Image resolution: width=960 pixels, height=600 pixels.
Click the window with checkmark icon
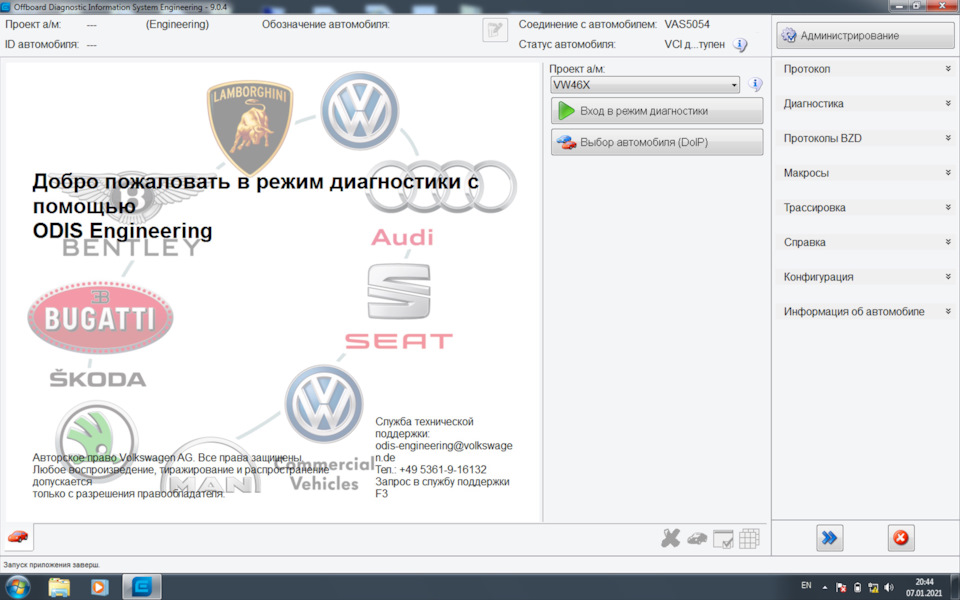(x=723, y=539)
